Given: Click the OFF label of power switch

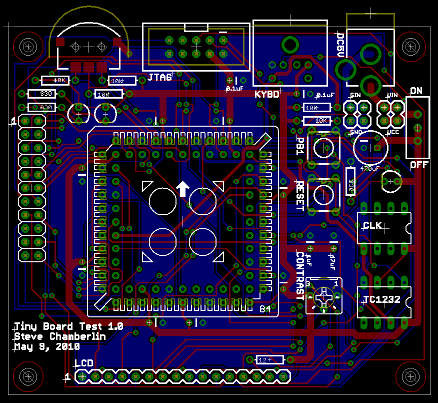Looking at the screenshot, I should point(419,165).
